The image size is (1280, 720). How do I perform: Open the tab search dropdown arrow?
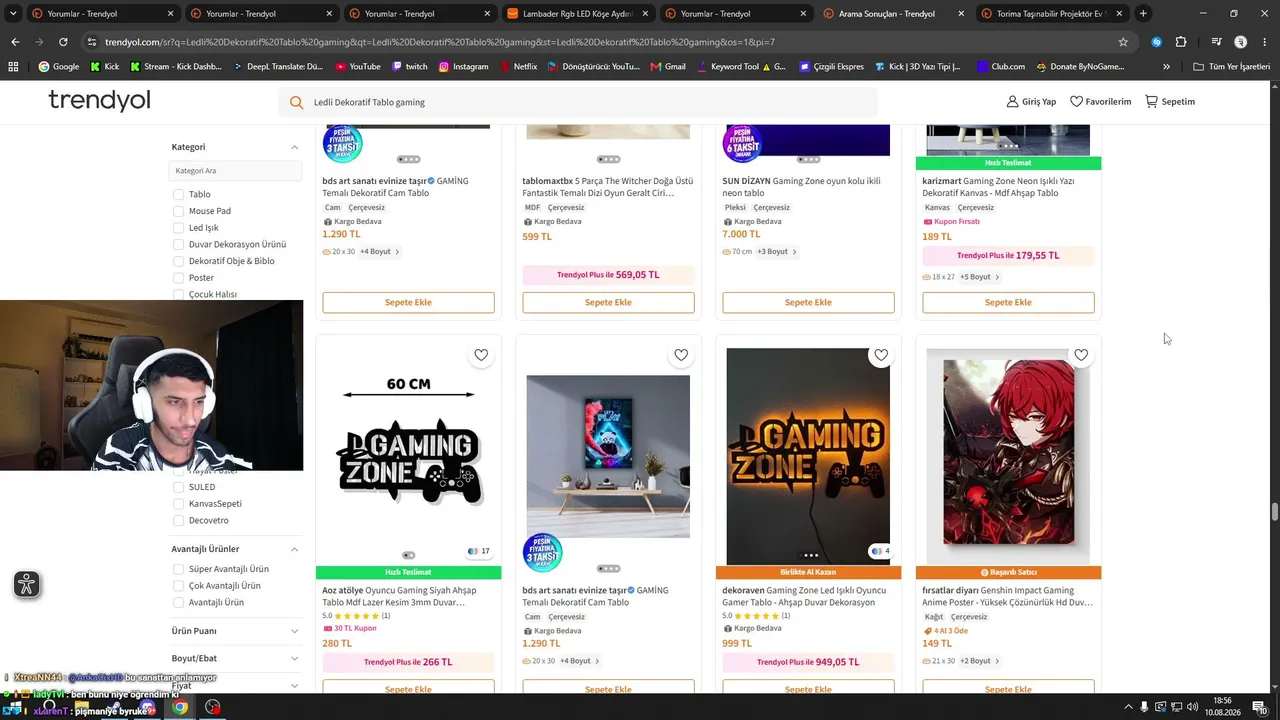point(13,14)
